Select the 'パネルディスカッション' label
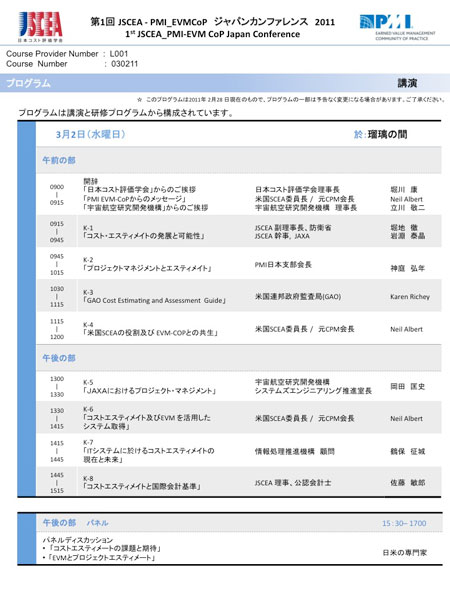 point(78,540)
